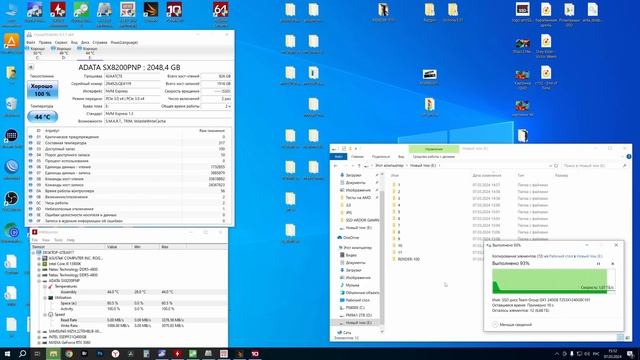
Task: Collapse the Utilization group in HWMonitor
Action: (x=45, y=298)
